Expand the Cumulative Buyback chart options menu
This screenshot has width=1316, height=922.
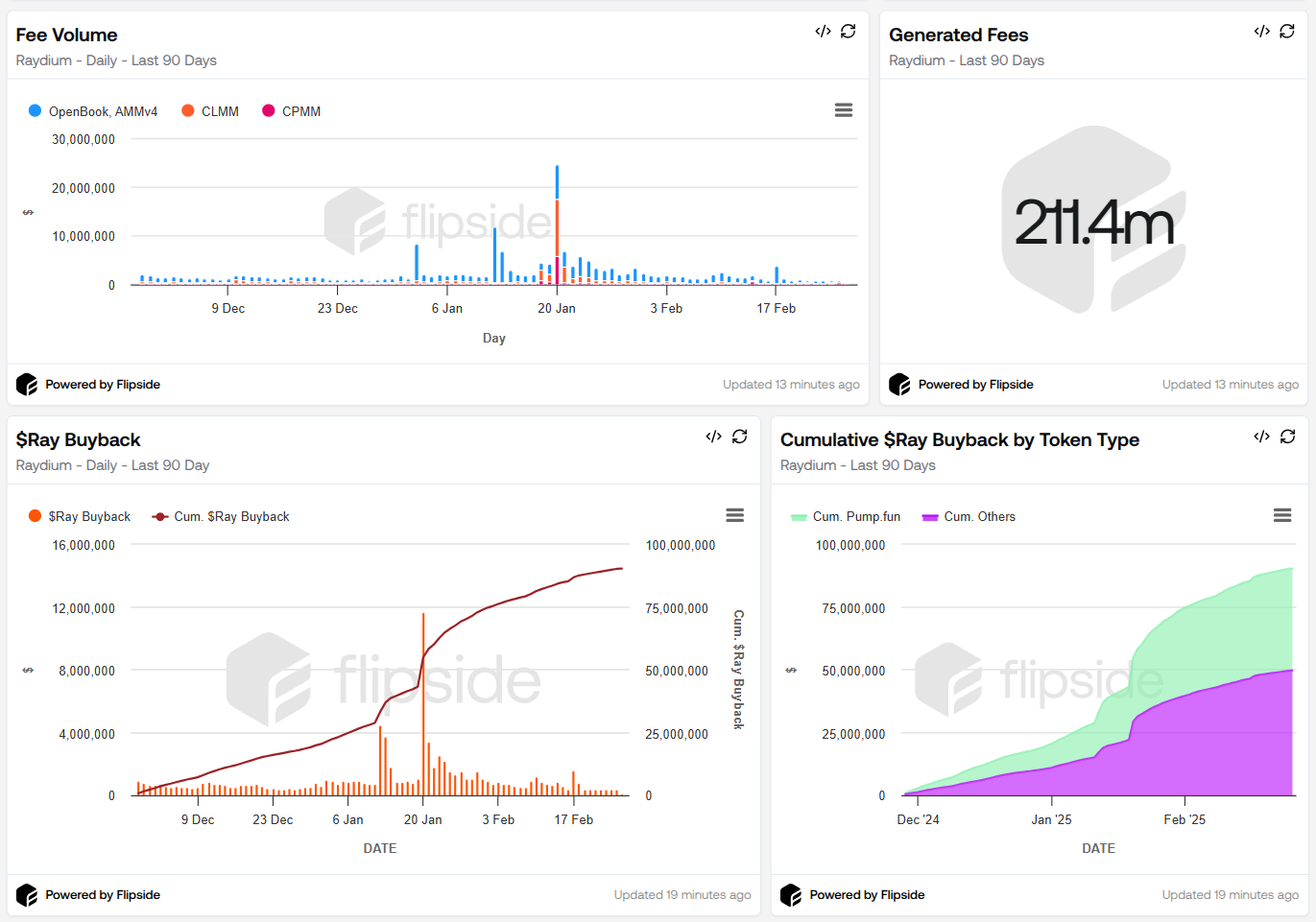click(x=1282, y=515)
